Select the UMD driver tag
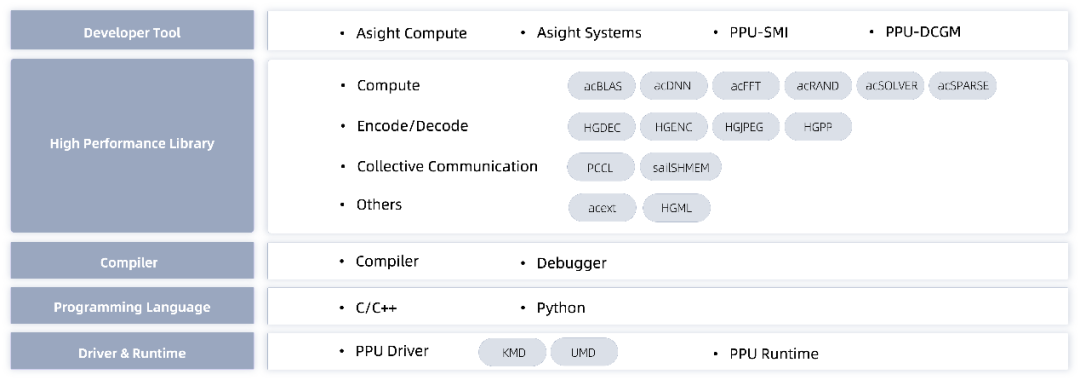 (584, 352)
